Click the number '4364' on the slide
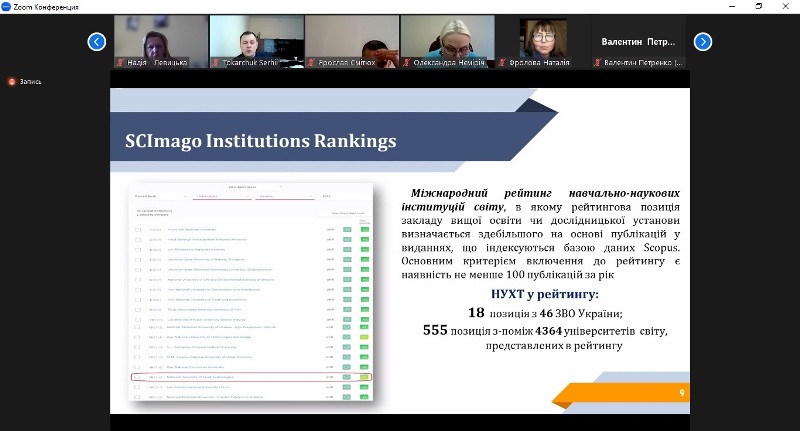This screenshot has height=431, width=800. tap(548, 331)
